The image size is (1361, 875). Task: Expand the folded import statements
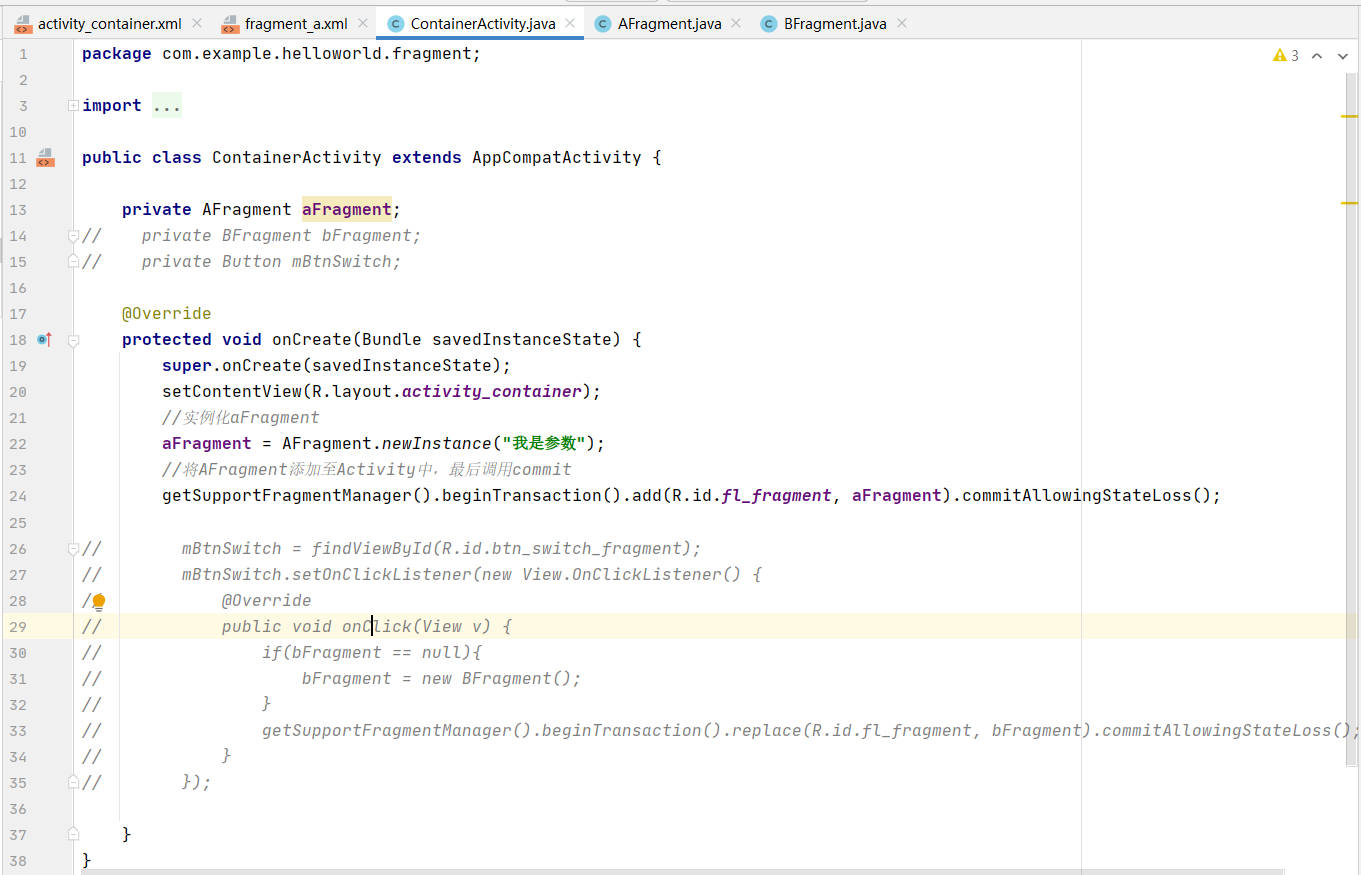(73, 106)
